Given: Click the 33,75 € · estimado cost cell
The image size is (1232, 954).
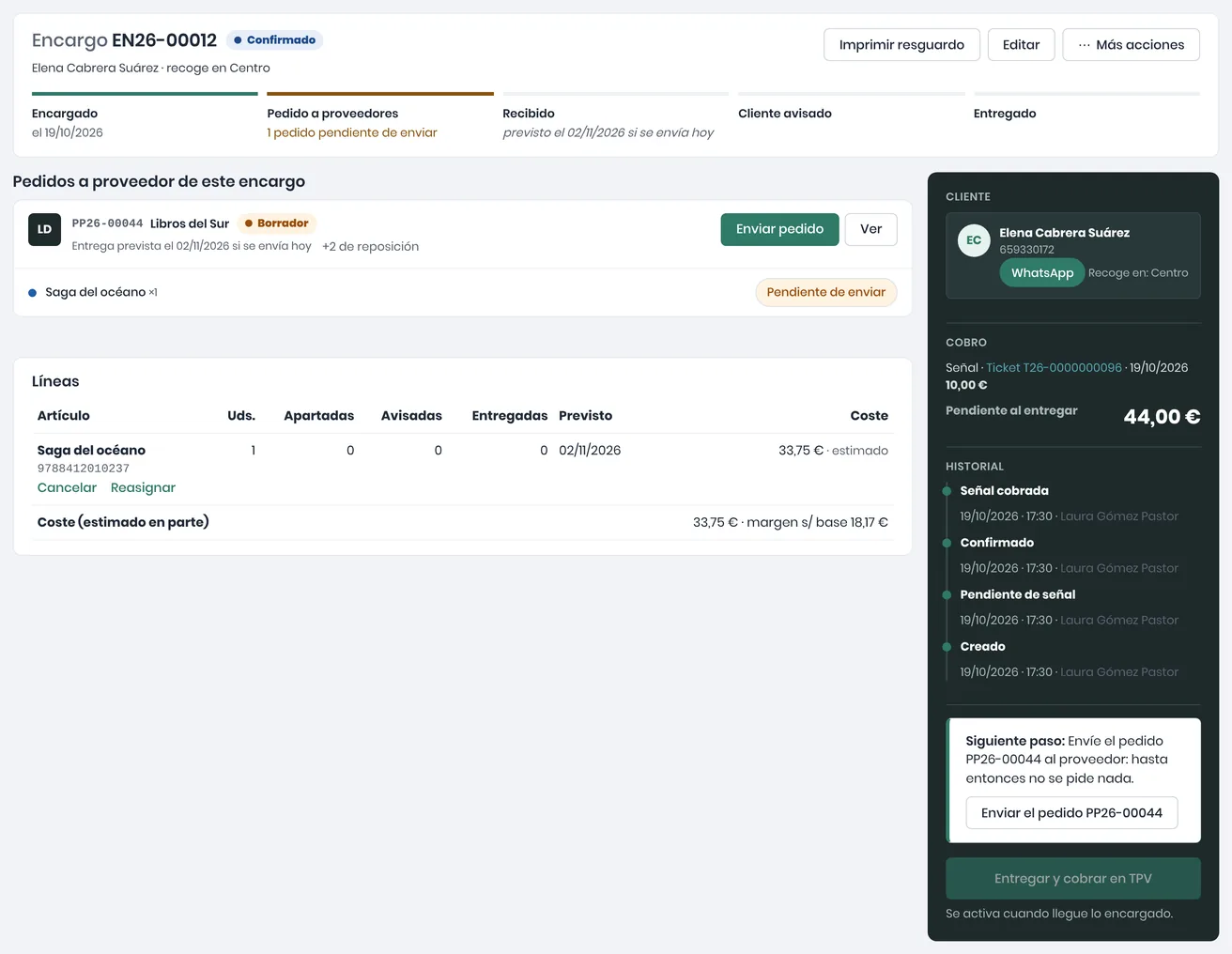Looking at the screenshot, I should (x=833, y=451).
